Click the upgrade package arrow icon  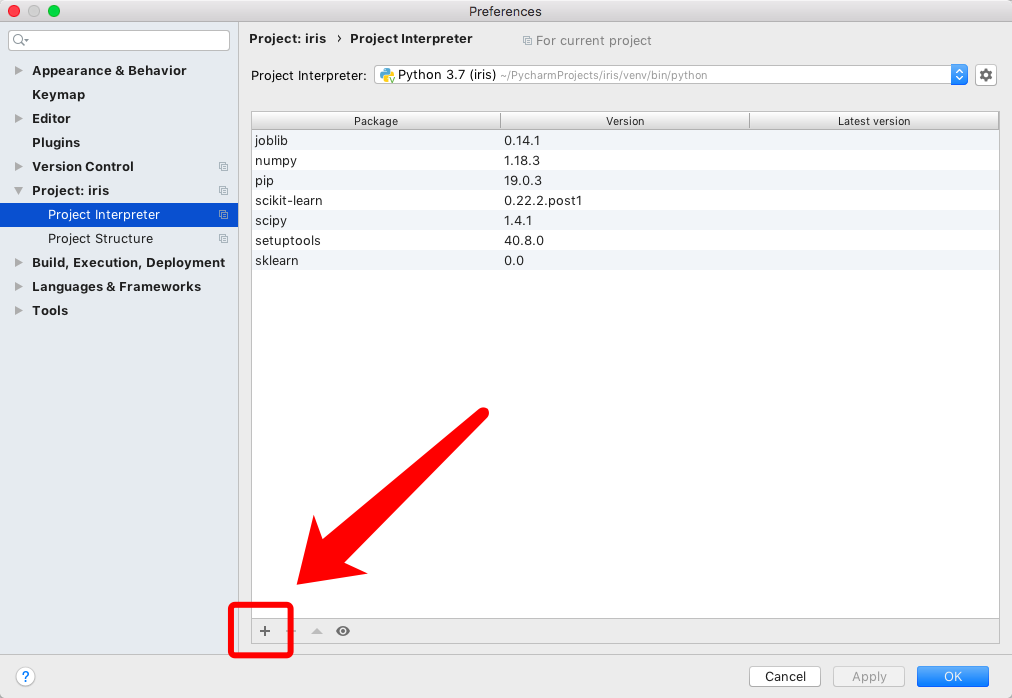tap(316, 631)
